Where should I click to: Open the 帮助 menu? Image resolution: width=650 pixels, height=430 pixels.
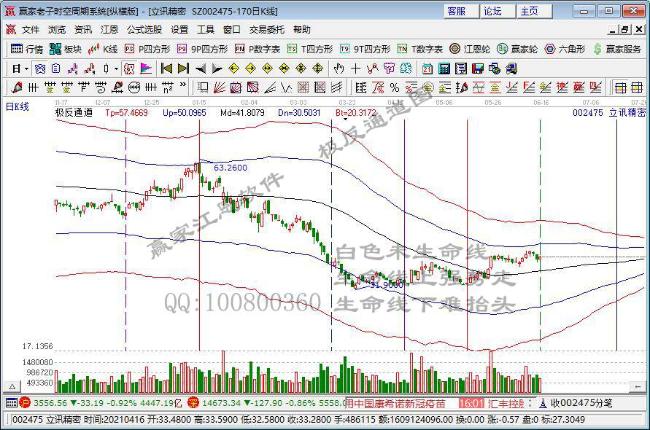(302, 29)
